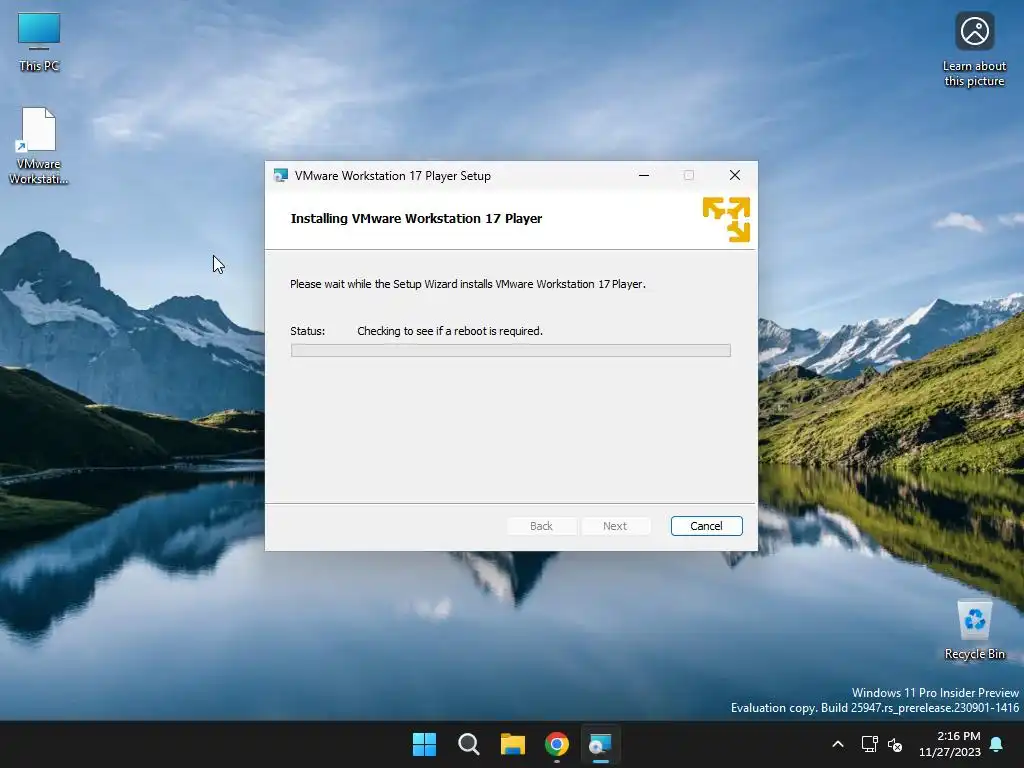Click the disabled Back button
Screen dimensions: 1024x768
click(541, 526)
